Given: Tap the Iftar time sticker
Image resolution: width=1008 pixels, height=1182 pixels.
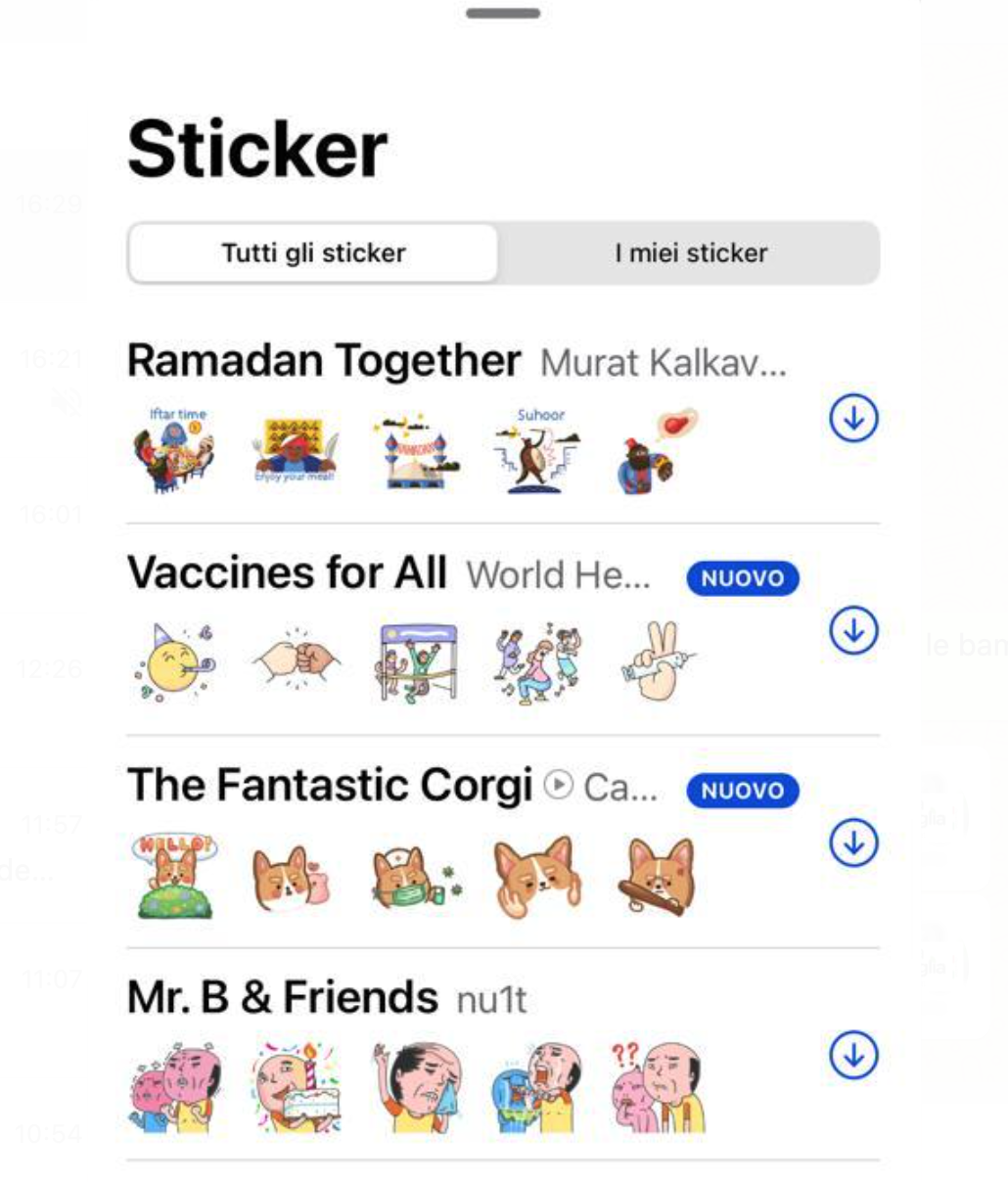Looking at the screenshot, I should pyautogui.click(x=174, y=450).
